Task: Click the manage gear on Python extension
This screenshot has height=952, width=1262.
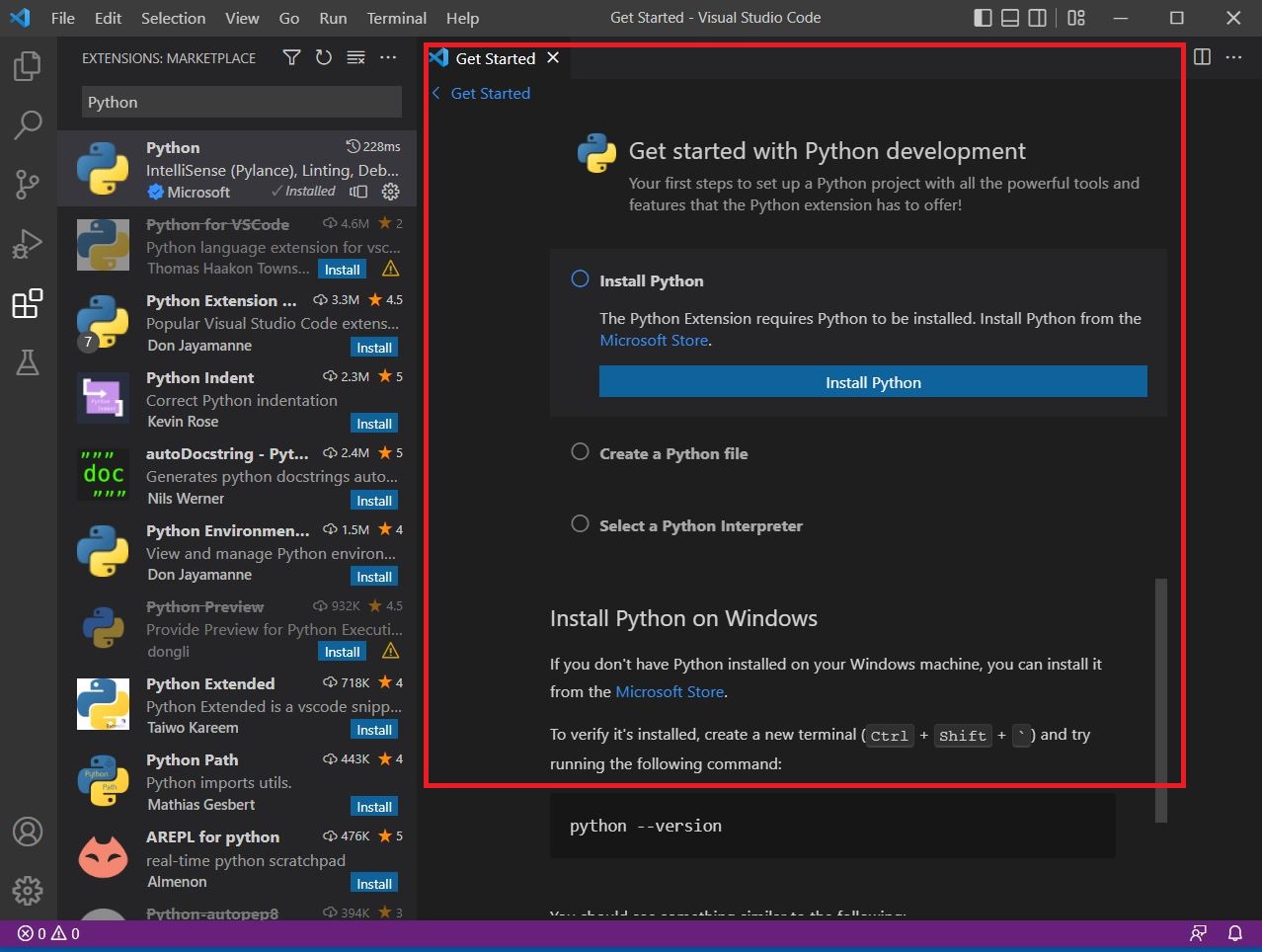Action: pyautogui.click(x=391, y=192)
